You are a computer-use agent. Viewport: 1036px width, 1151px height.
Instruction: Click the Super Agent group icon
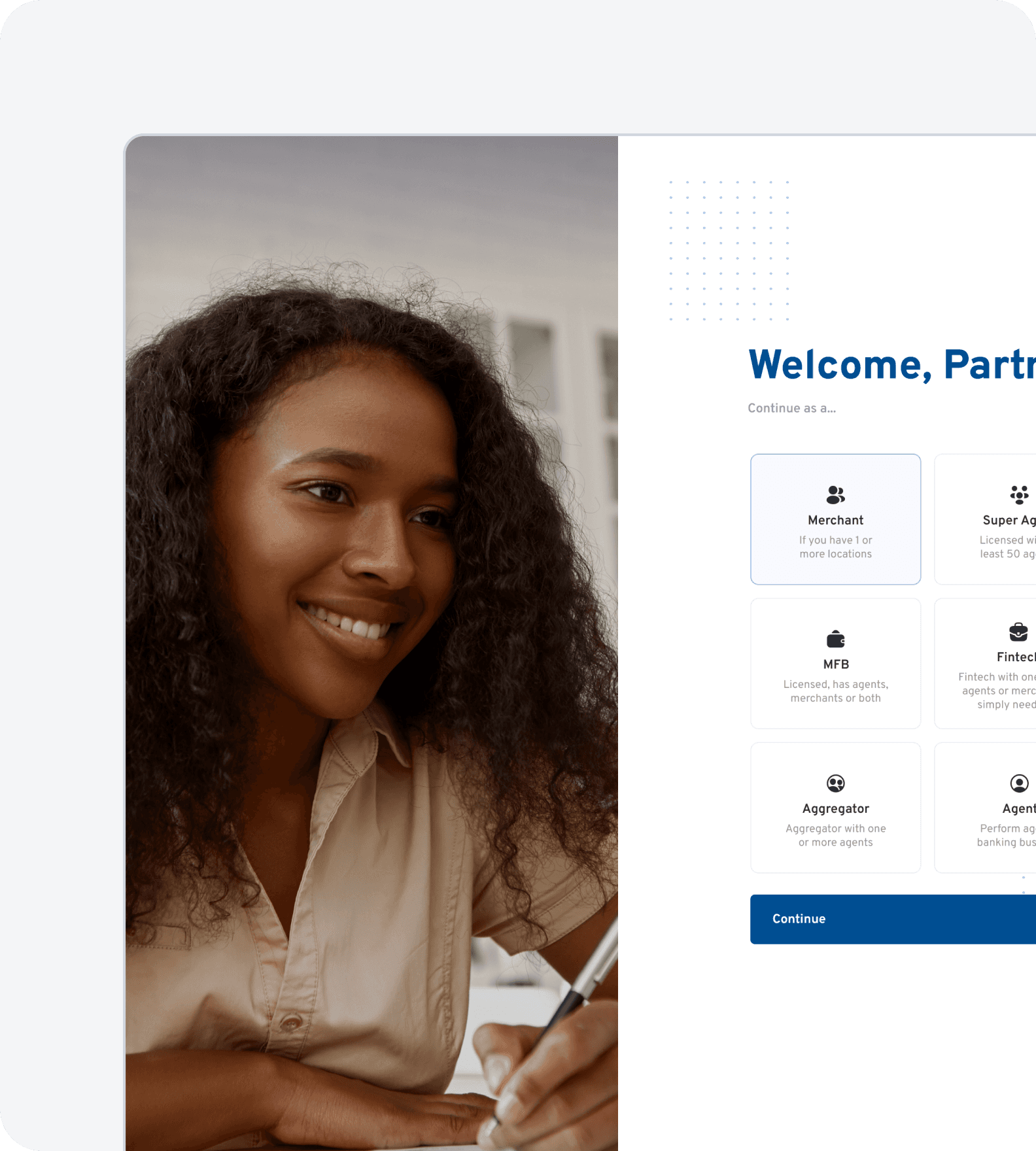click(x=1019, y=495)
